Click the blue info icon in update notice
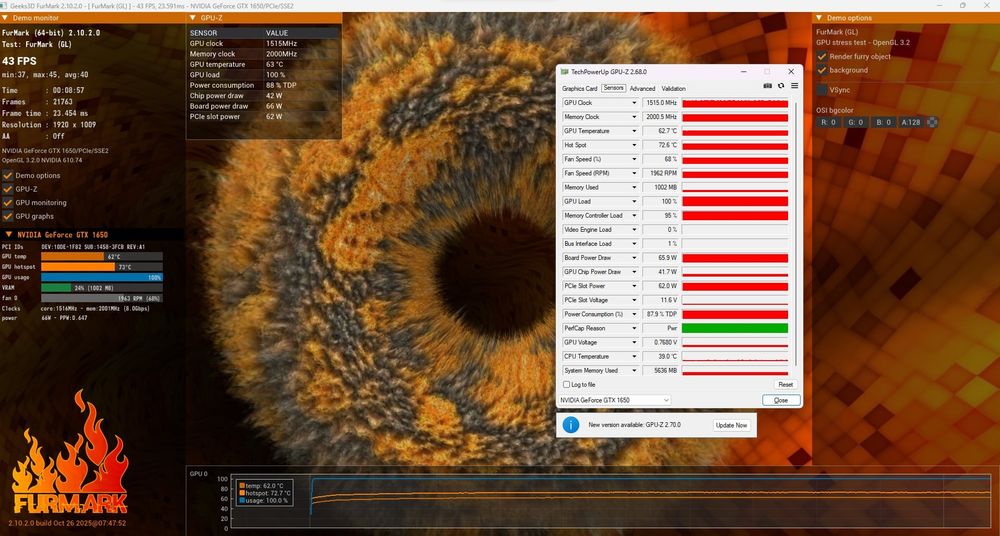 click(571, 424)
